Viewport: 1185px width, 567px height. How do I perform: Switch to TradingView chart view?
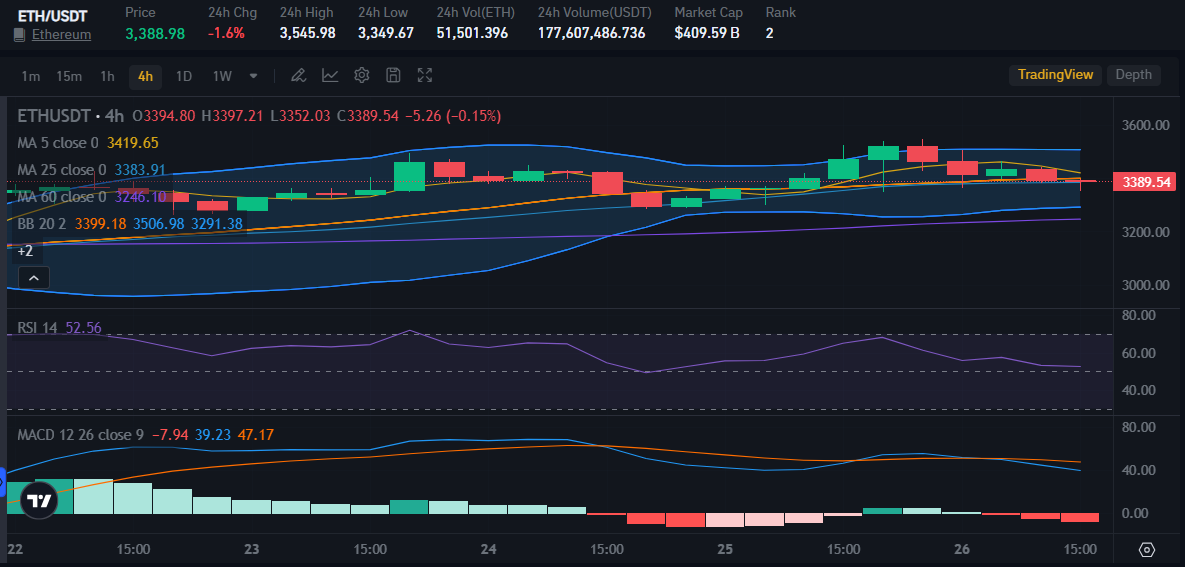coord(1055,74)
